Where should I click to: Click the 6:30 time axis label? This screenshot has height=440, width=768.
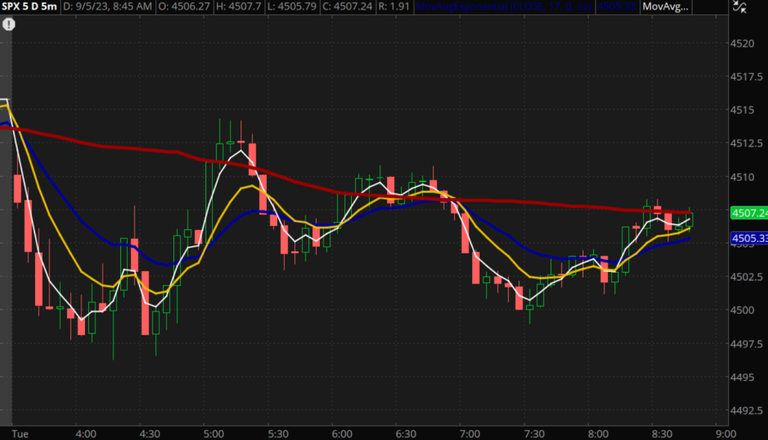[406, 434]
